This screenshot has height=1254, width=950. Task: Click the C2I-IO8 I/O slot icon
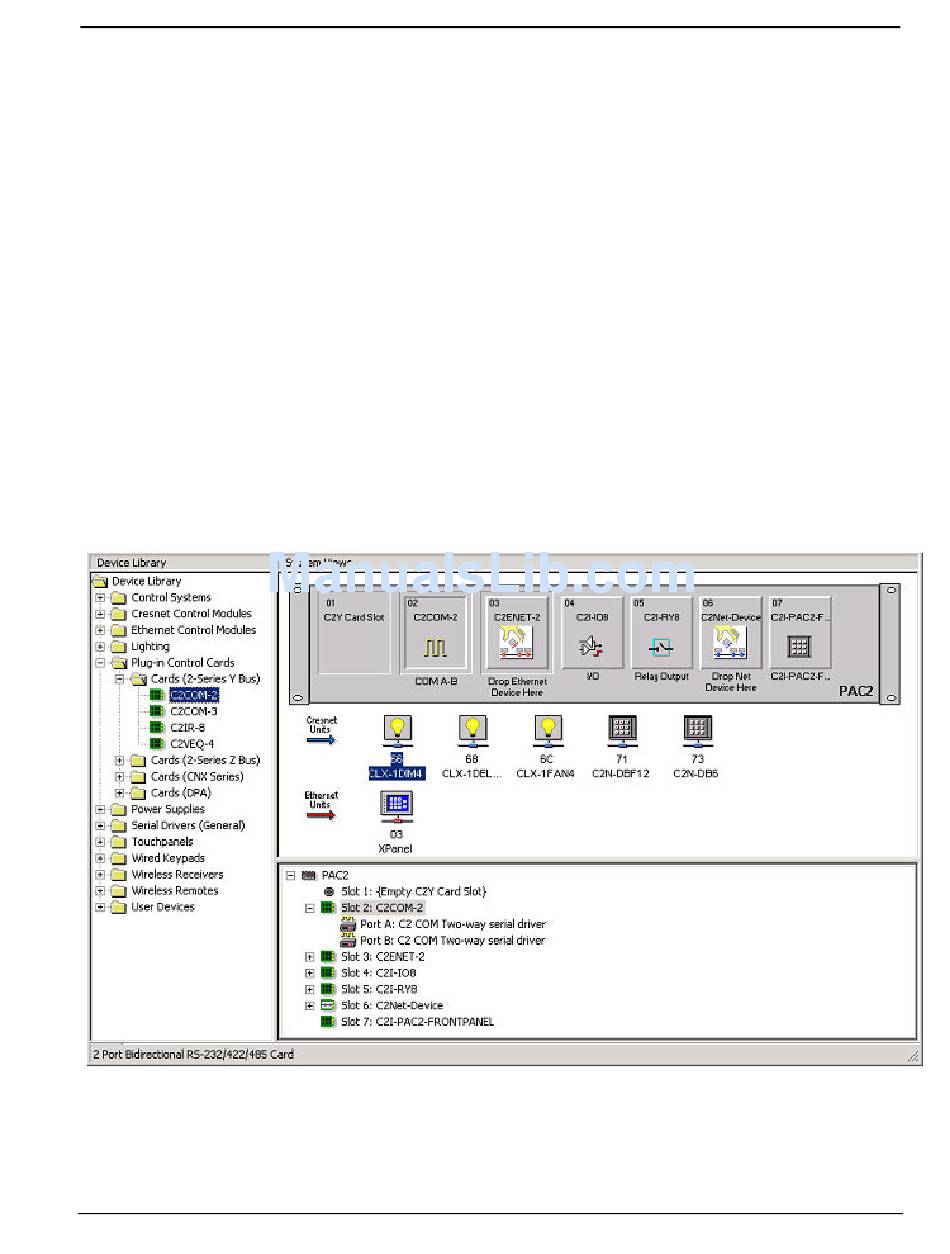[589, 648]
